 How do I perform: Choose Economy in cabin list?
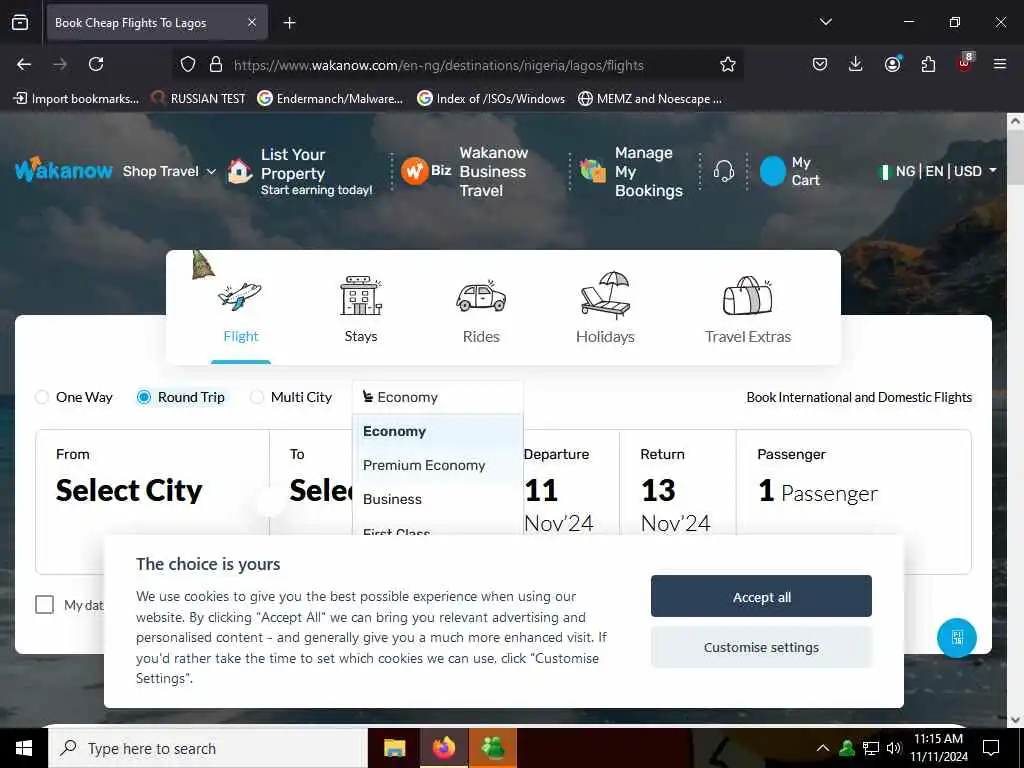438,431
